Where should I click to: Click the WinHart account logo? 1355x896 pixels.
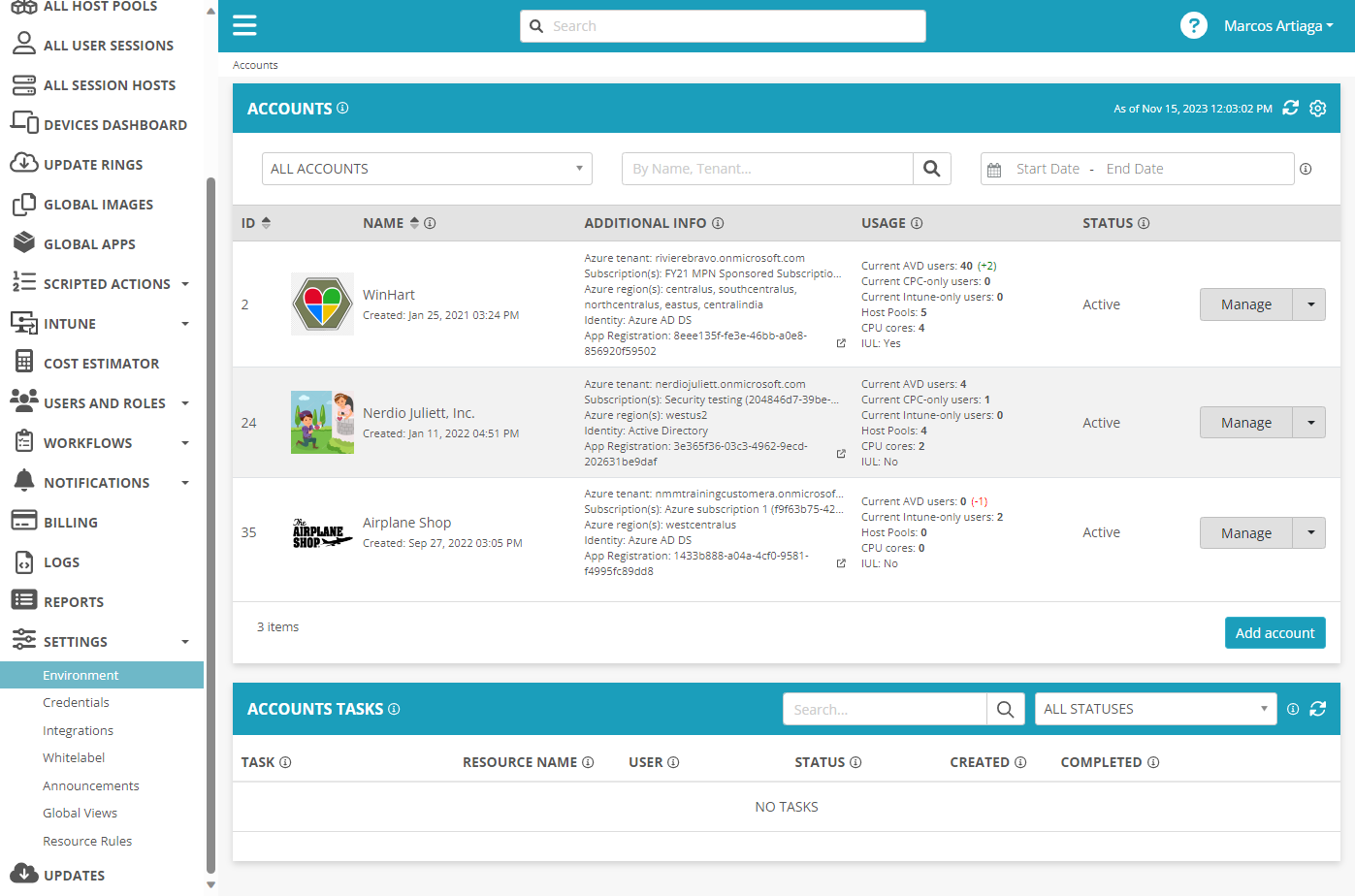click(322, 304)
